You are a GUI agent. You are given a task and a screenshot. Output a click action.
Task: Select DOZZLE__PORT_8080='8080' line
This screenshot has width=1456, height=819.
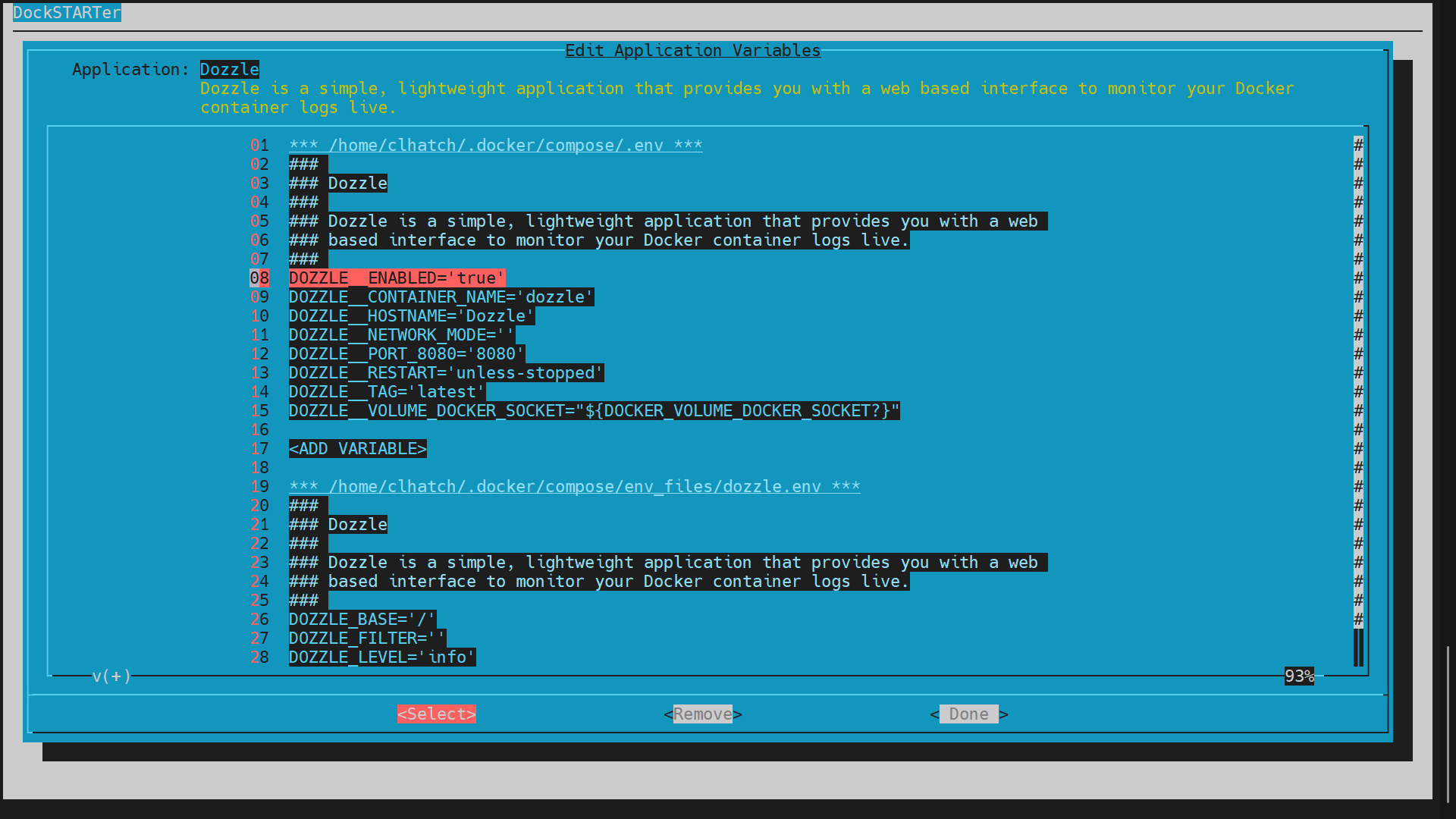click(x=407, y=353)
